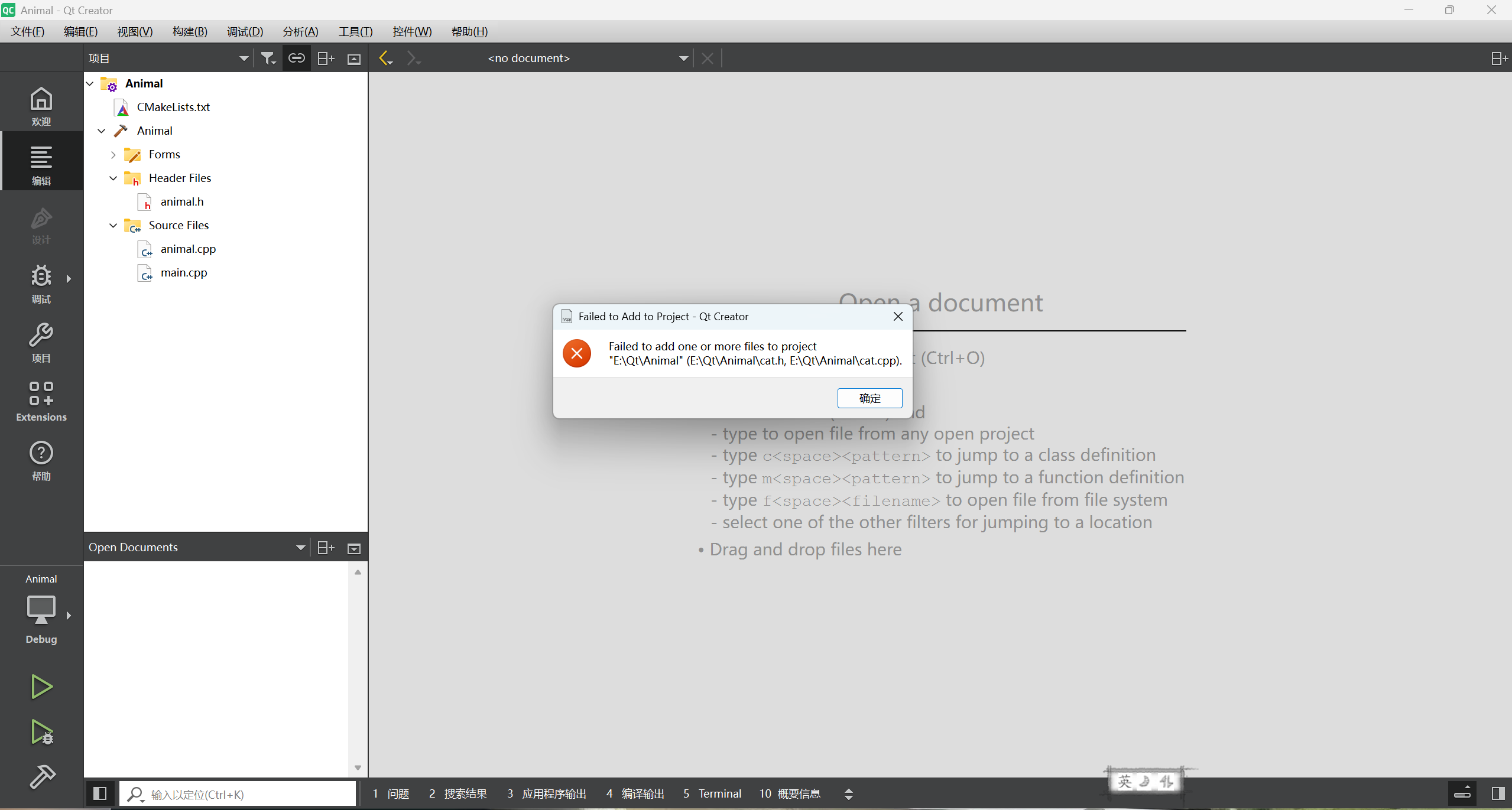The width and height of the screenshot is (1512, 810).
Task: Toggle right sidebar visibility button
Action: (1498, 793)
